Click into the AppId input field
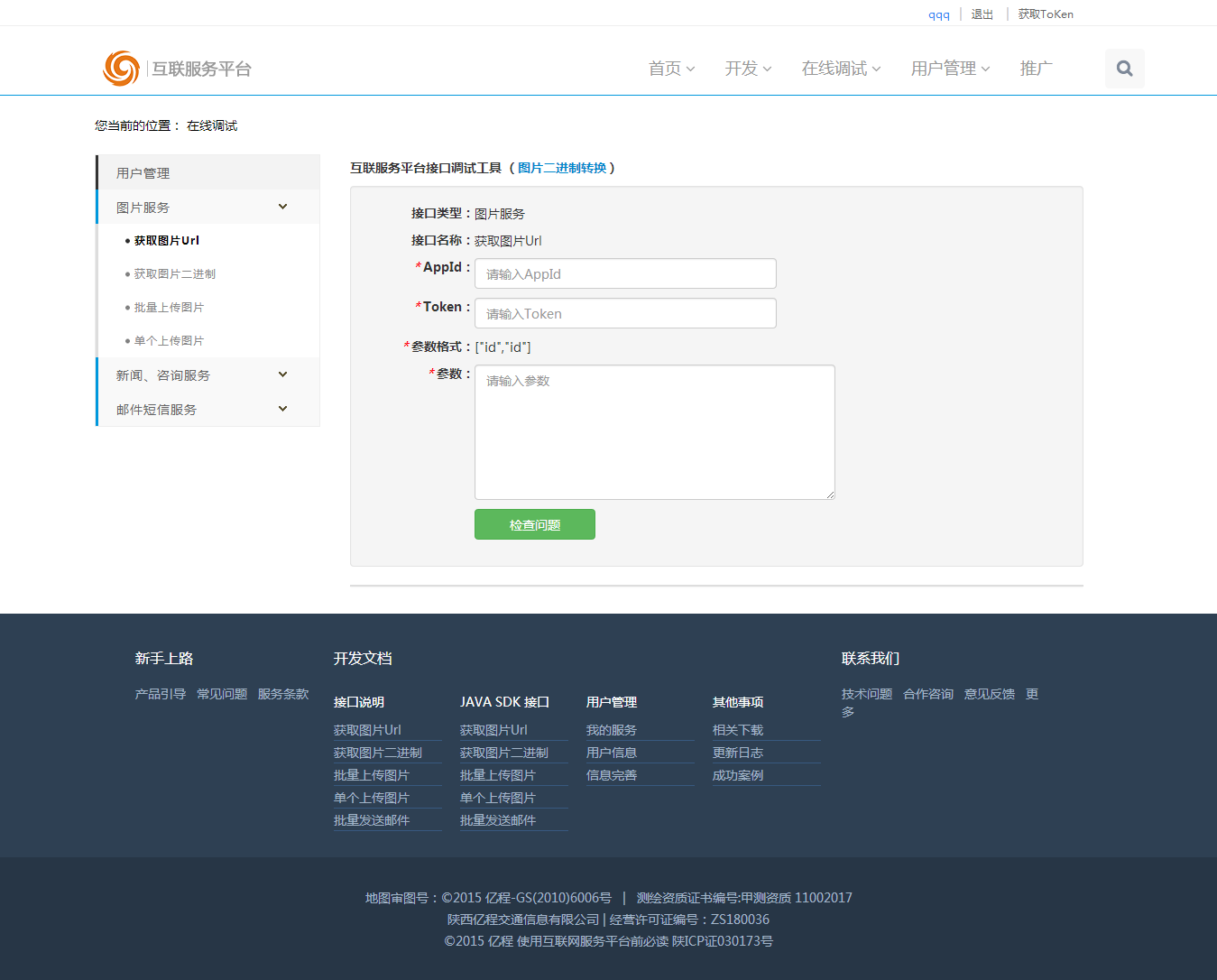 (x=625, y=274)
